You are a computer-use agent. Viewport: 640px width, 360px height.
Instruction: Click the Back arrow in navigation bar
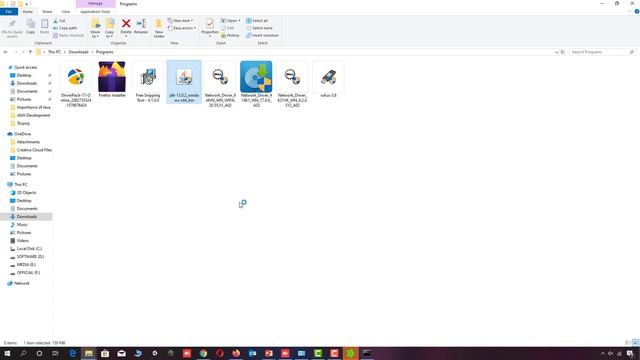coord(6,52)
